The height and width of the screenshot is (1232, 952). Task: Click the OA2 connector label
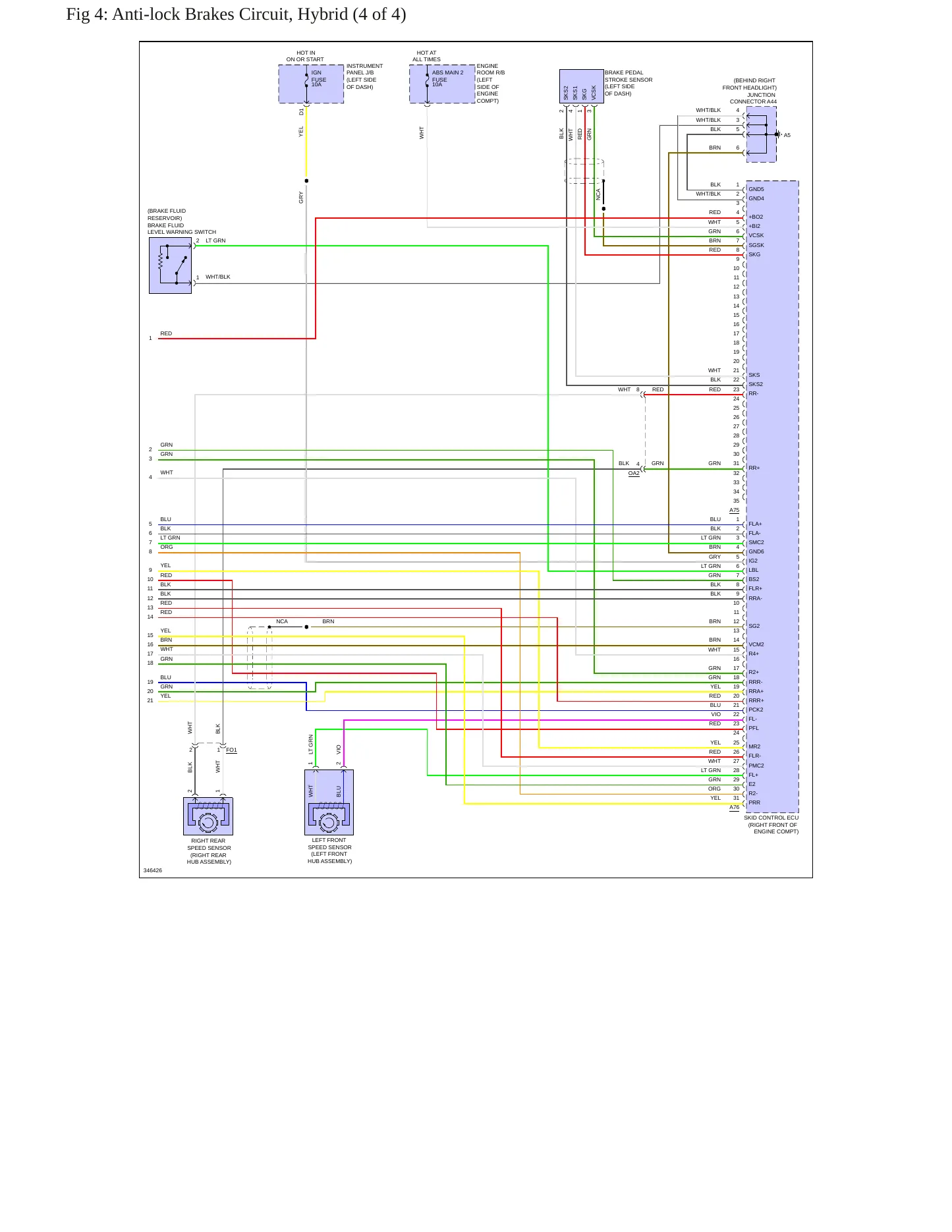[x=634, y=473]
